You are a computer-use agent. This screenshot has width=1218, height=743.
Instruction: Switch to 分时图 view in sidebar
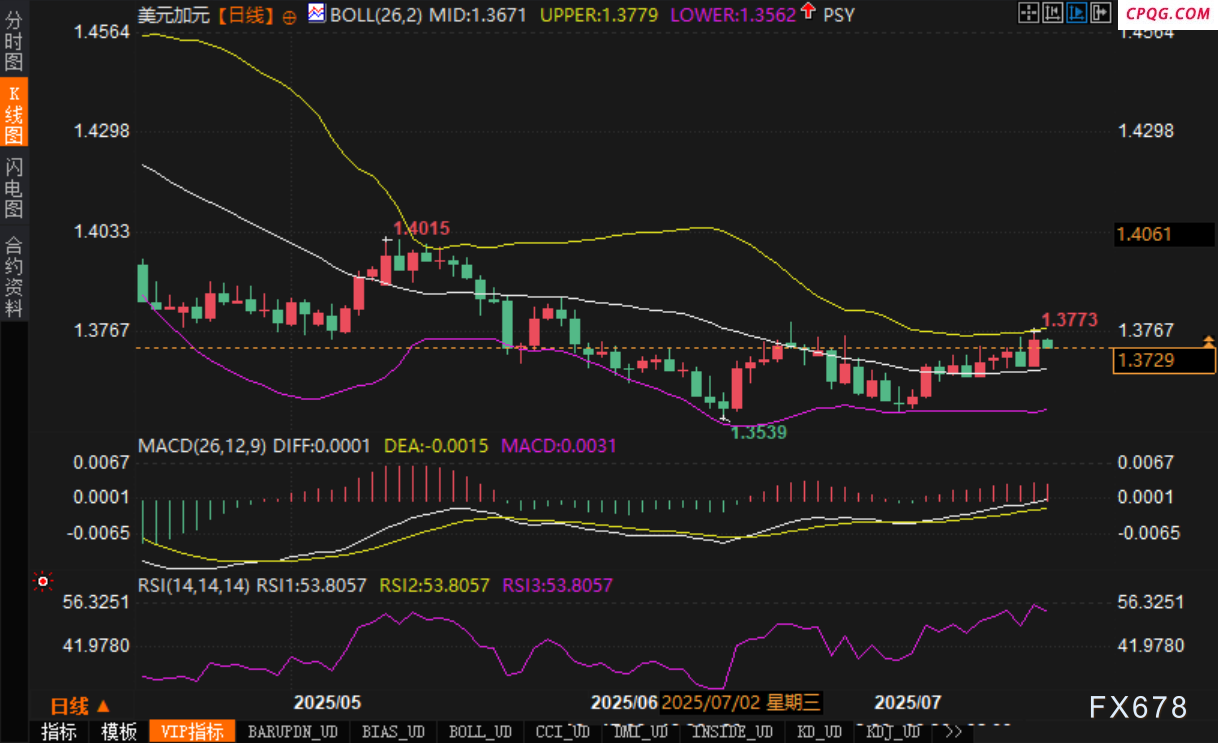(14, 40)
